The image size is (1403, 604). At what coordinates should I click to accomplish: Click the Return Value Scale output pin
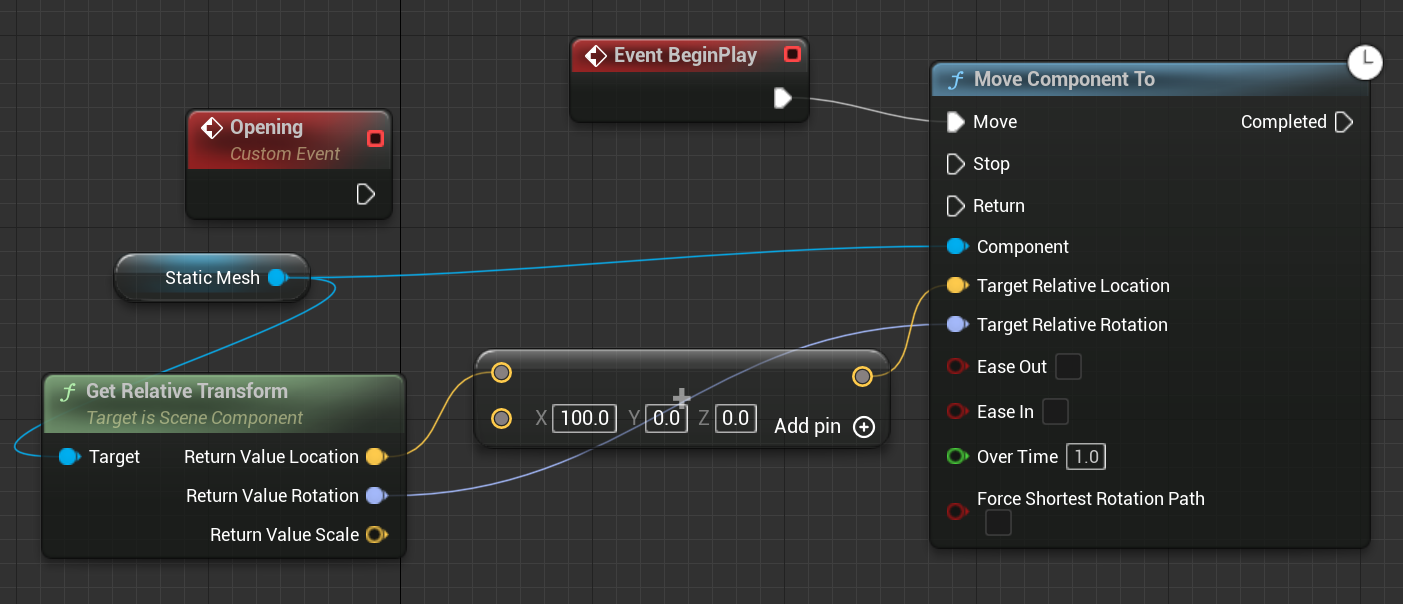pyautogui.click(x=376, y=535)
